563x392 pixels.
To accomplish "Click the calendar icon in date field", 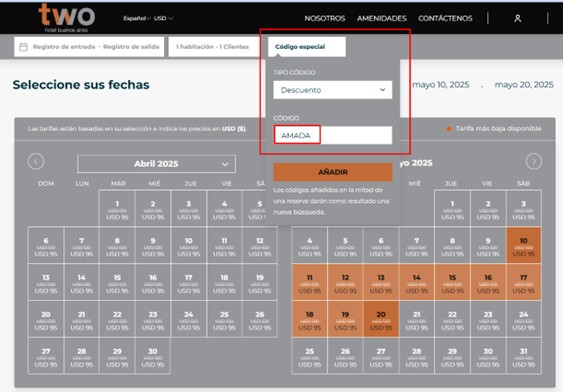I will click(23, 47).
